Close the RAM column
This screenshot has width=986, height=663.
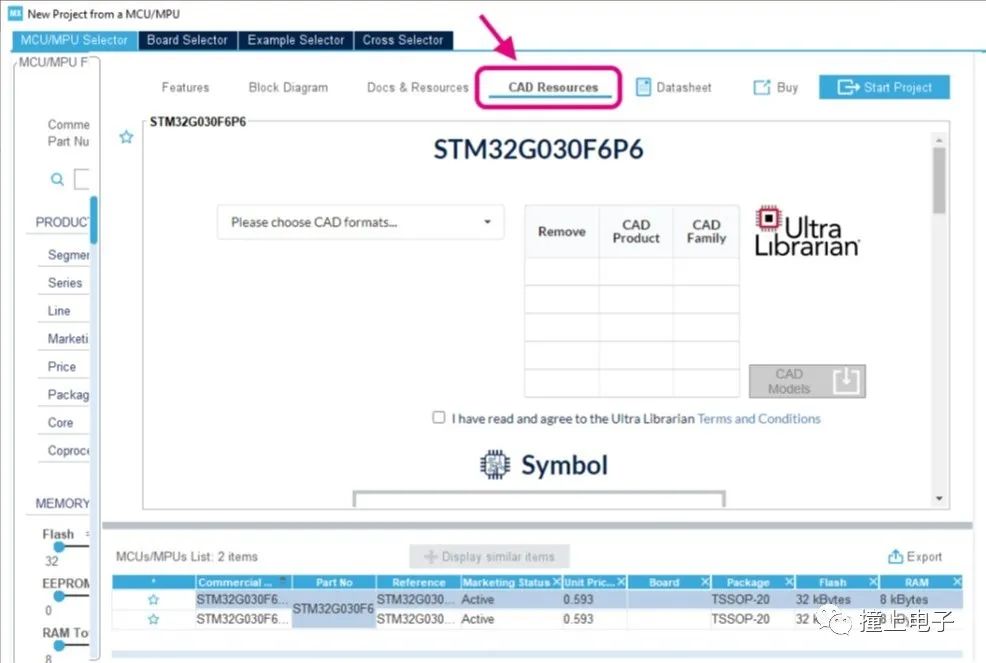click(x=957, y=582)
